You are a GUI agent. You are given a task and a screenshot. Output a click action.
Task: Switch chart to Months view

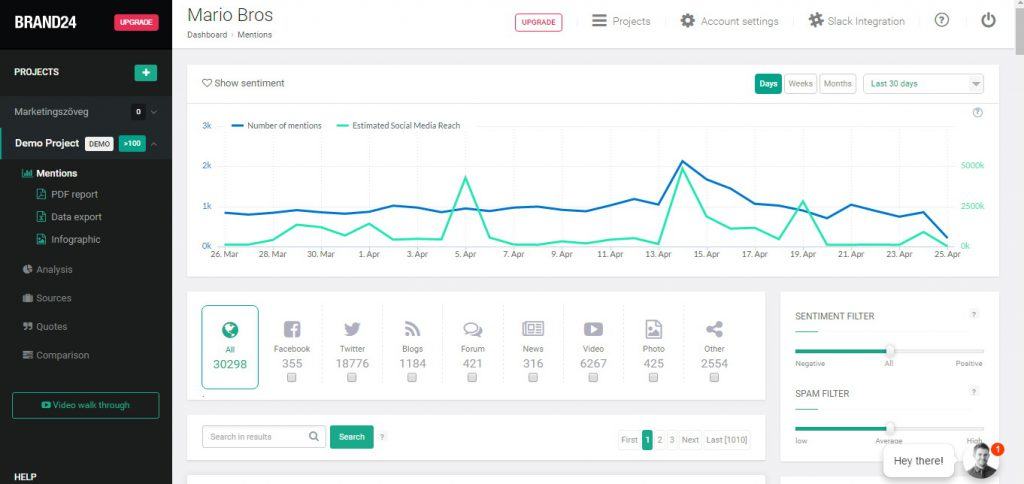point(838,84)
